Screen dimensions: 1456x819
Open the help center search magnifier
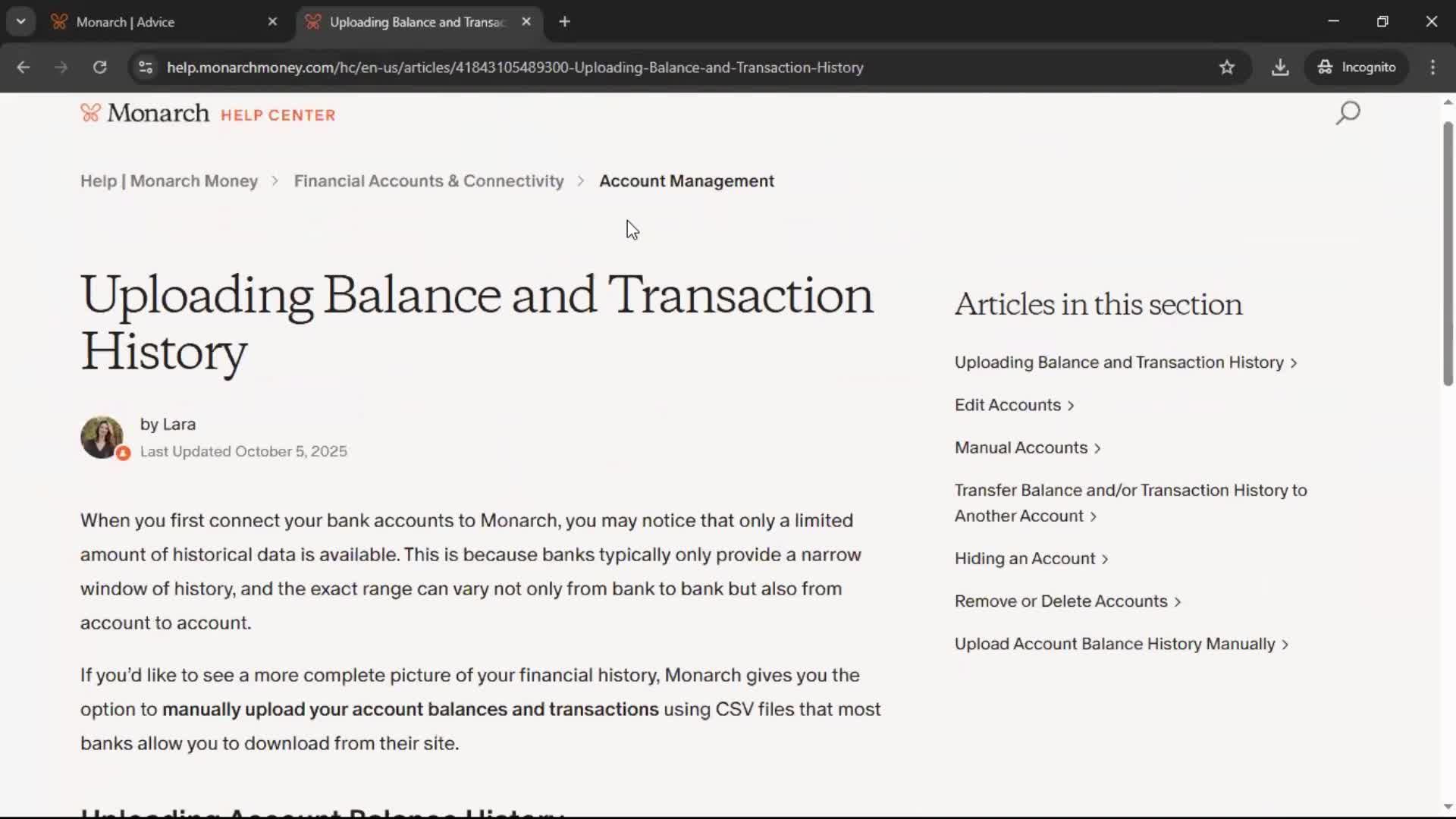click(x=1348, y=114)
